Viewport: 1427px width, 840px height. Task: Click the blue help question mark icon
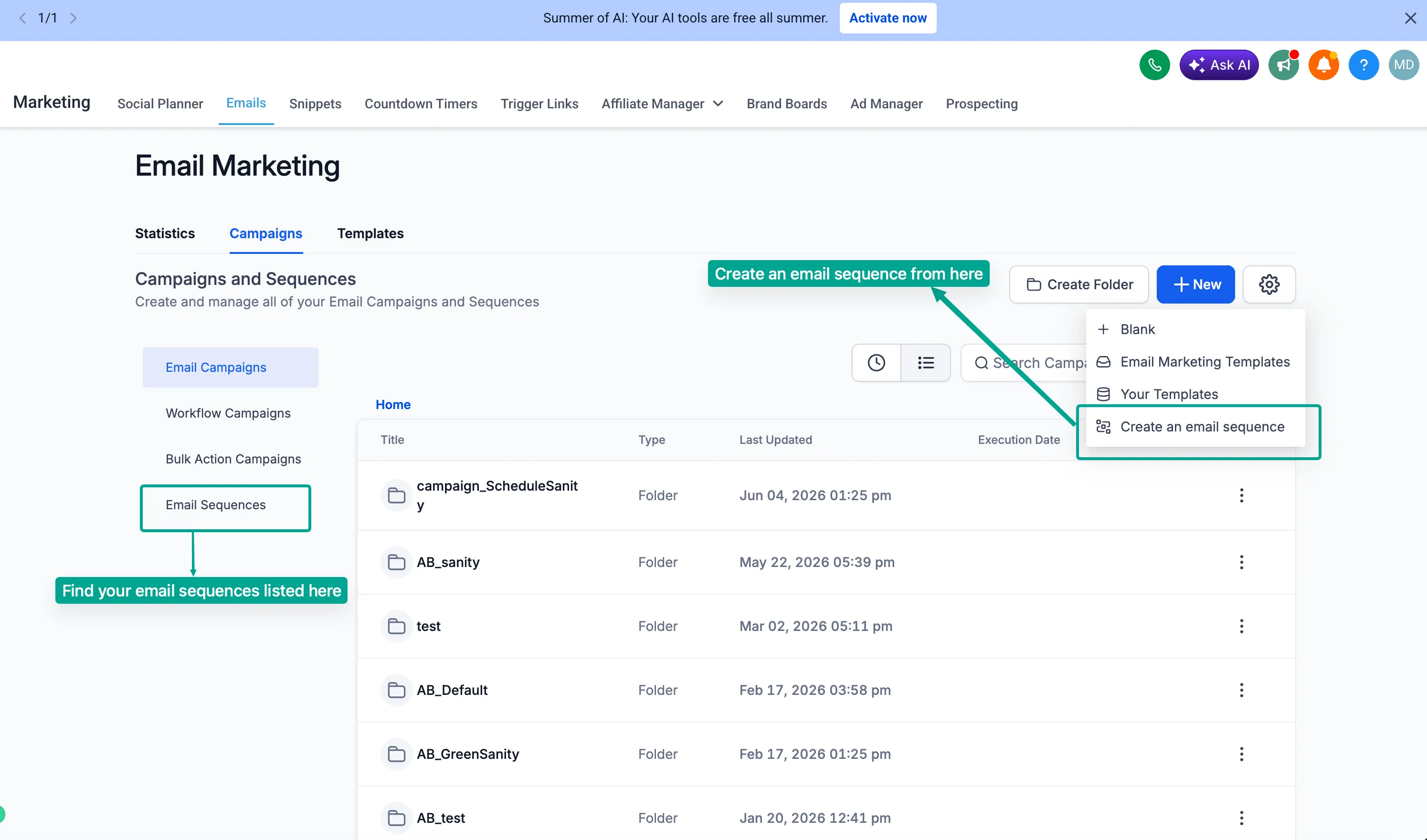(1364, 65)
